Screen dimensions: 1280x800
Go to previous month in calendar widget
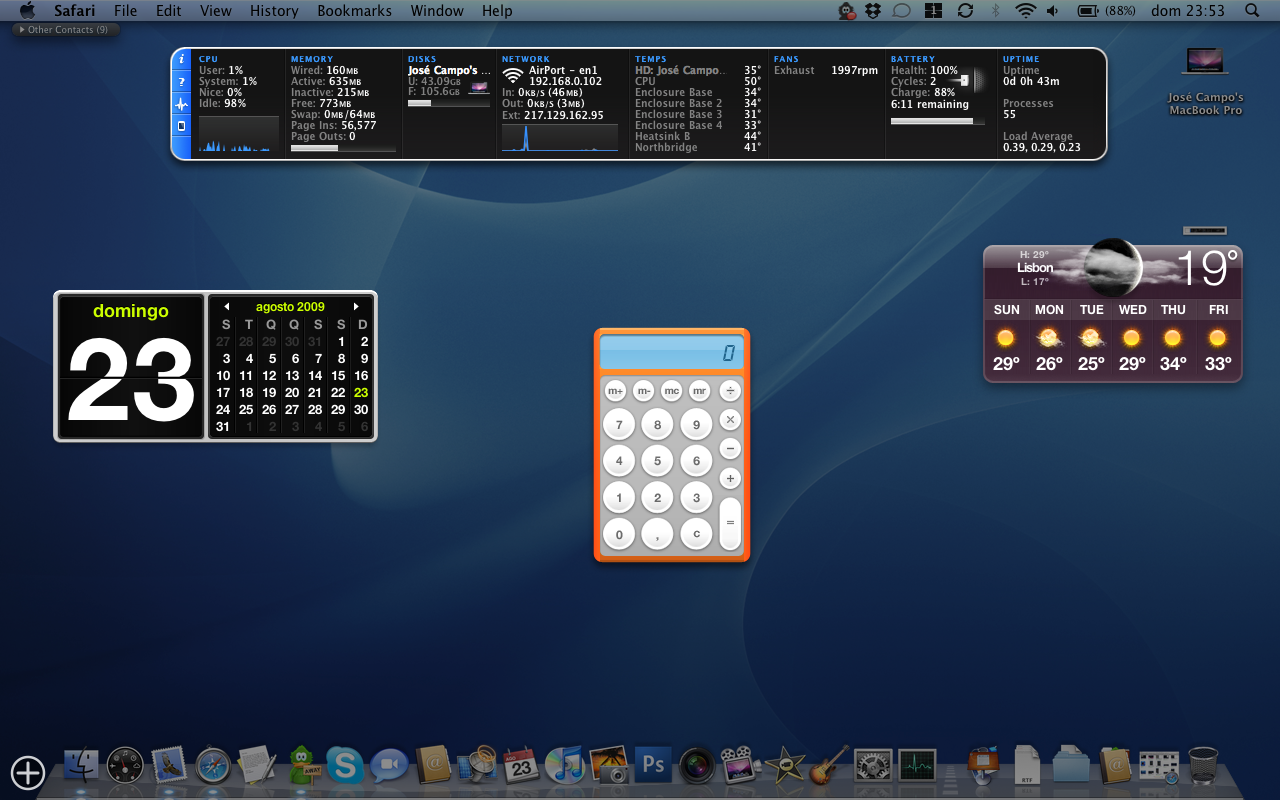[227, 307]
